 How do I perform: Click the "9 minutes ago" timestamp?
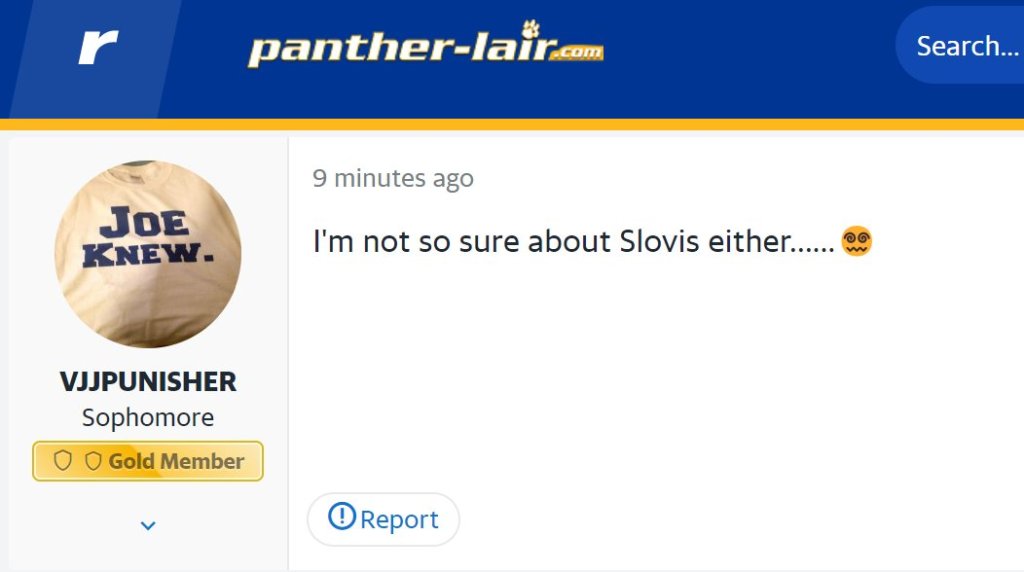coord(393,178)
